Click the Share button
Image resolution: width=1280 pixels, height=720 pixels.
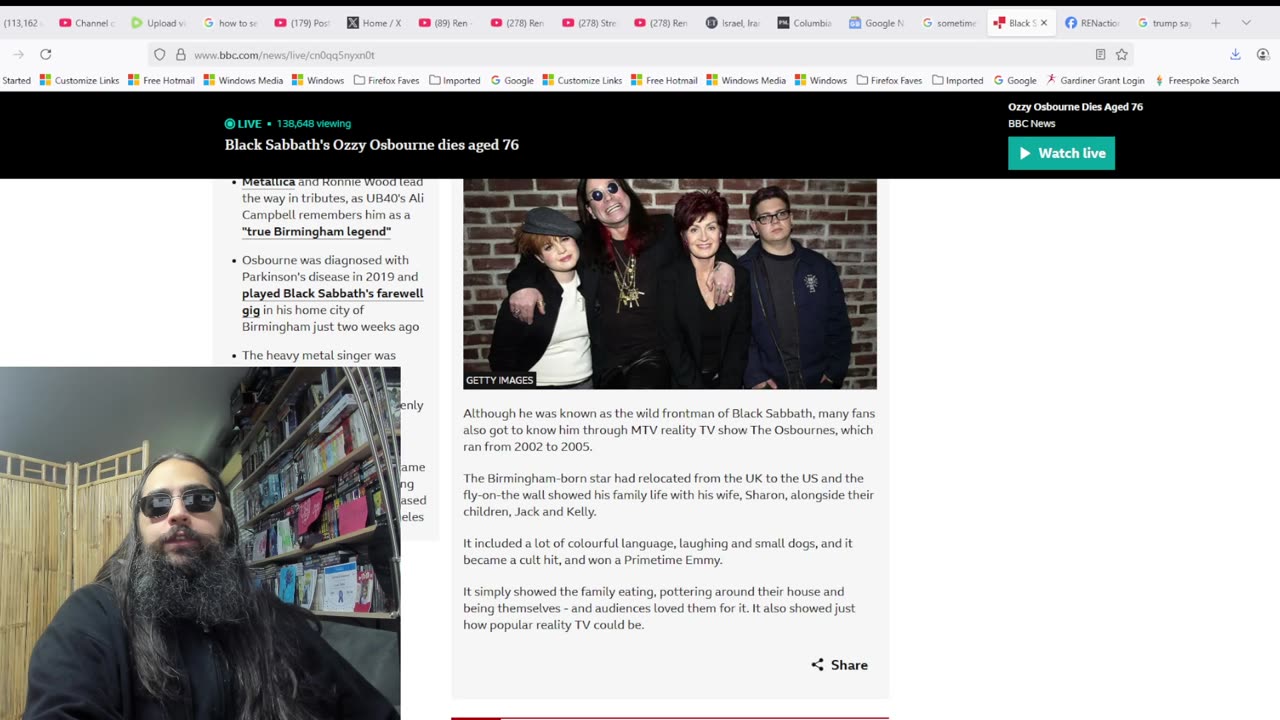coord(839,665)
